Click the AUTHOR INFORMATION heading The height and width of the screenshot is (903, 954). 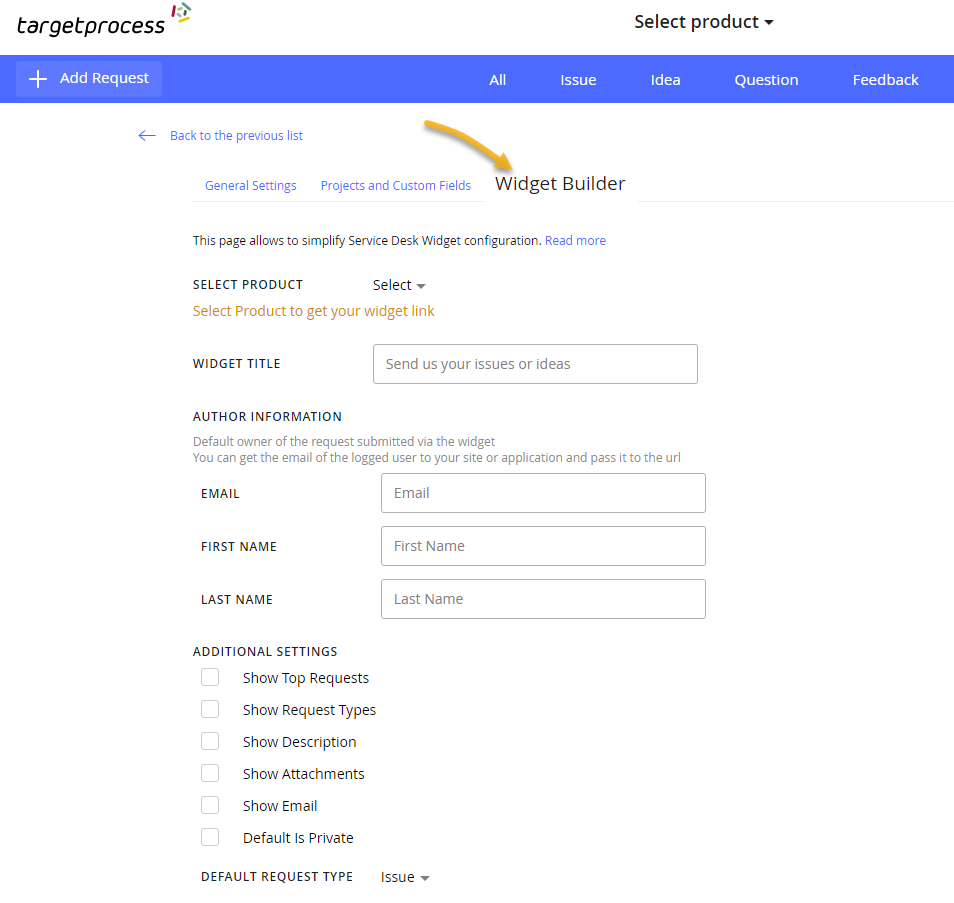267,417
